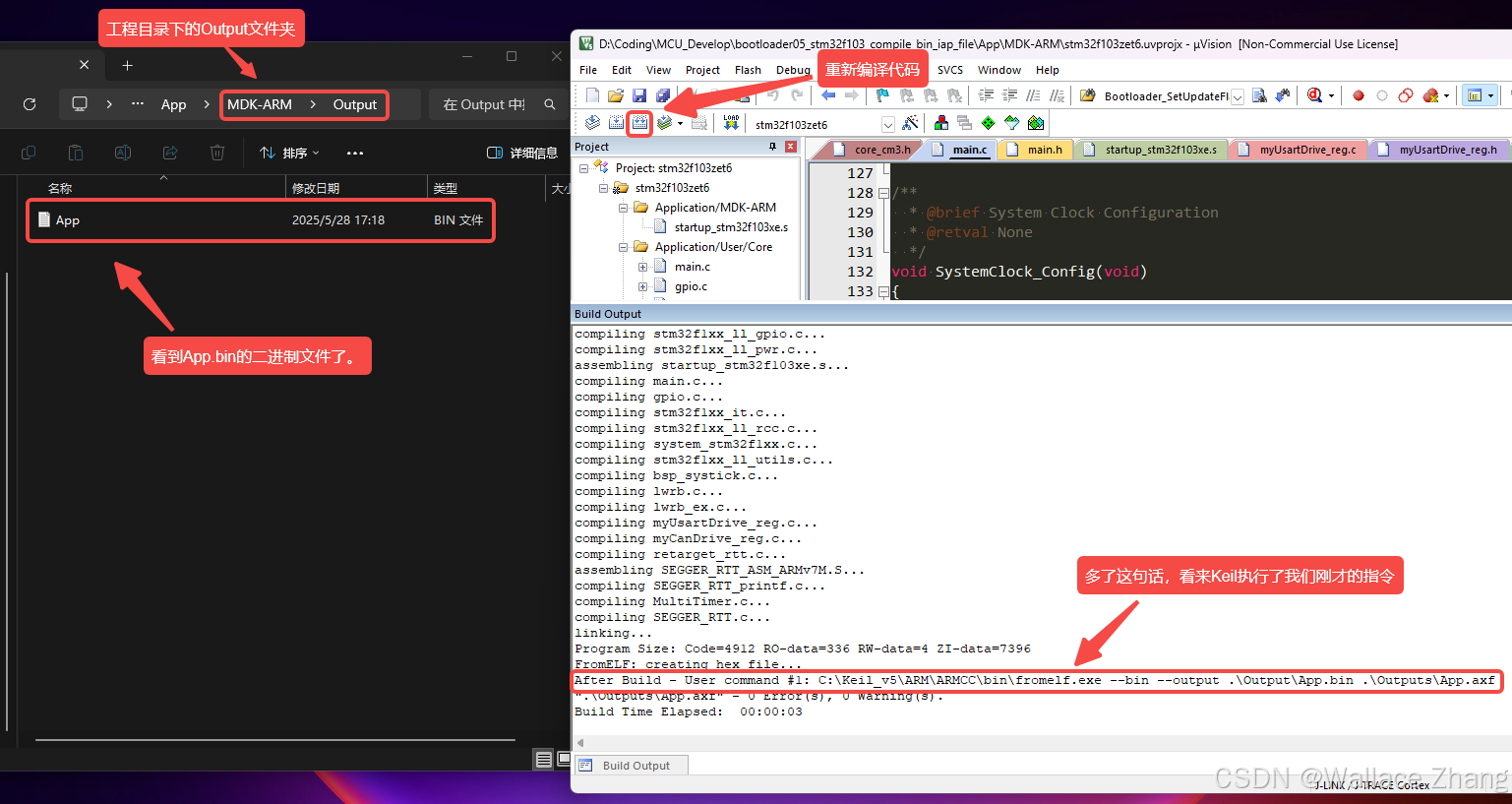
Task: Pin the Project panel
Action: click(x=772, y=147)
